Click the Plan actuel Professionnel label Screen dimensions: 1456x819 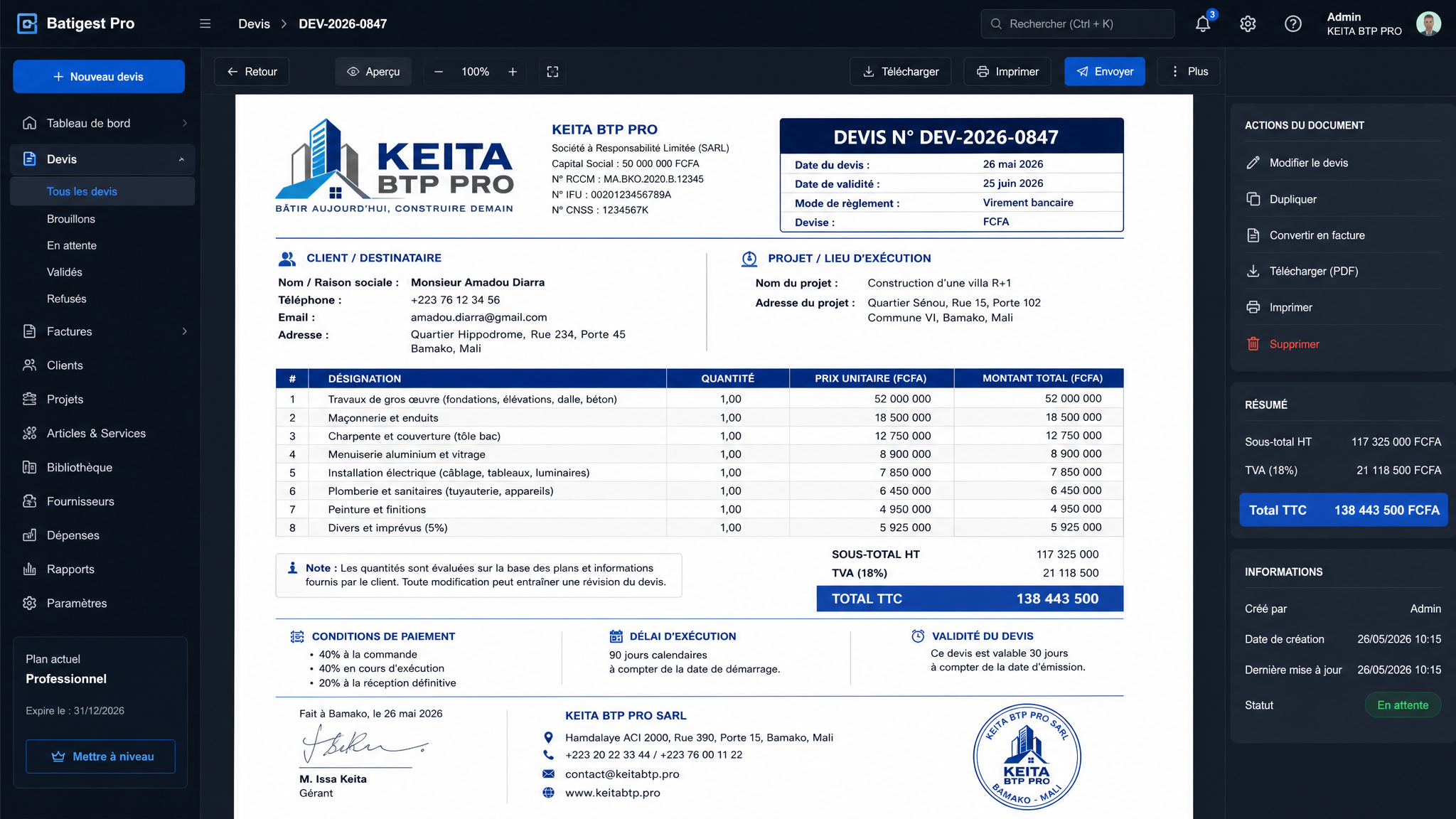coord(66,670)
